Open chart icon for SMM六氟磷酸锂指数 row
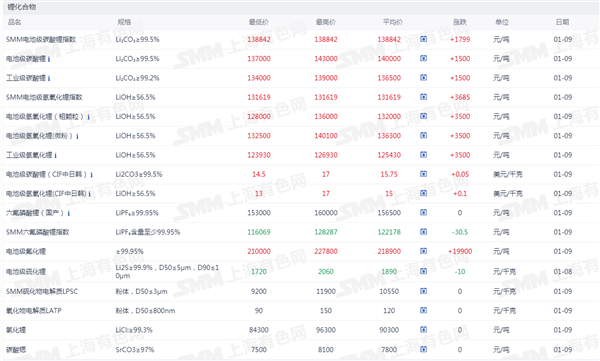The image size is (600, 361). 423,232
